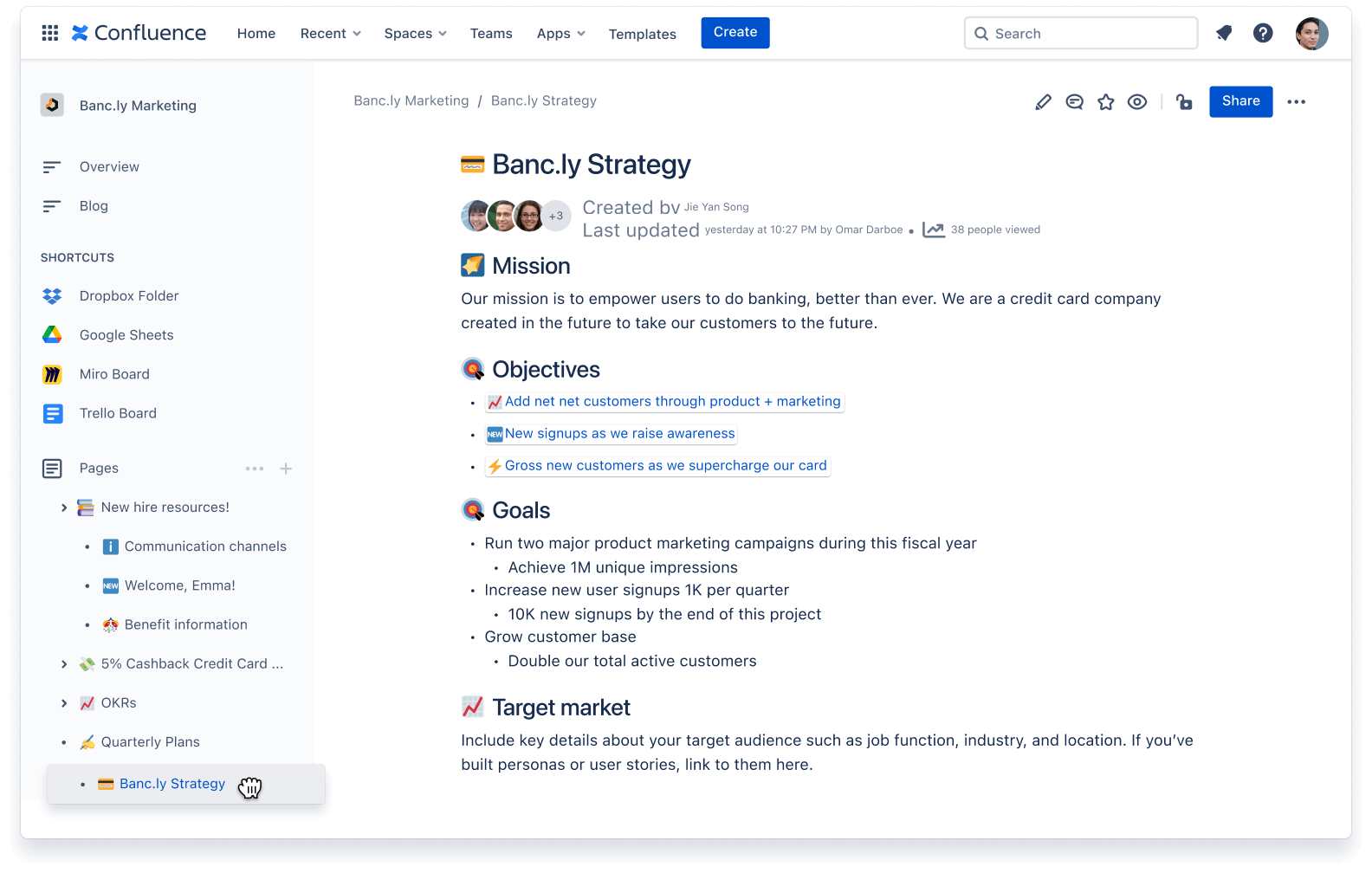
Task: Click the page restrictions lock icon
Action: (1184, 102)
